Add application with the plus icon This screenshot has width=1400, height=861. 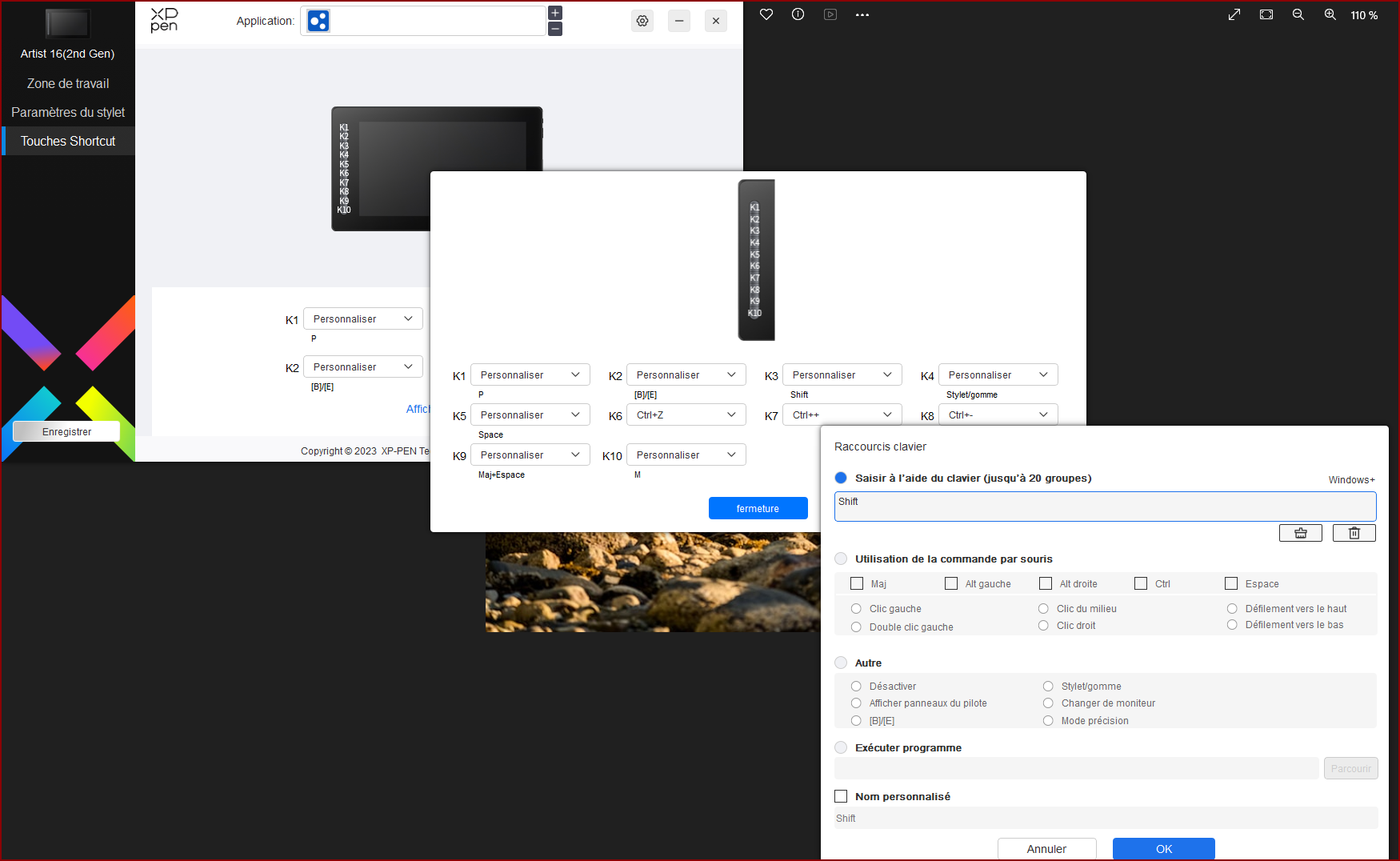click(555, 13)
